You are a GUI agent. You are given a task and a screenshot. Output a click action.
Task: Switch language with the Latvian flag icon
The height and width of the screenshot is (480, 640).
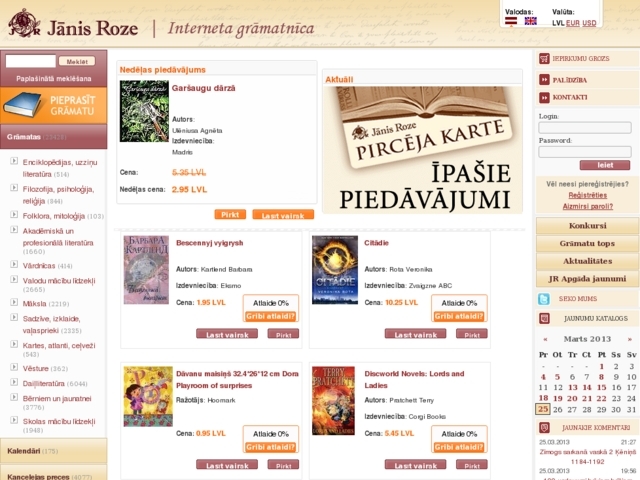511,21
